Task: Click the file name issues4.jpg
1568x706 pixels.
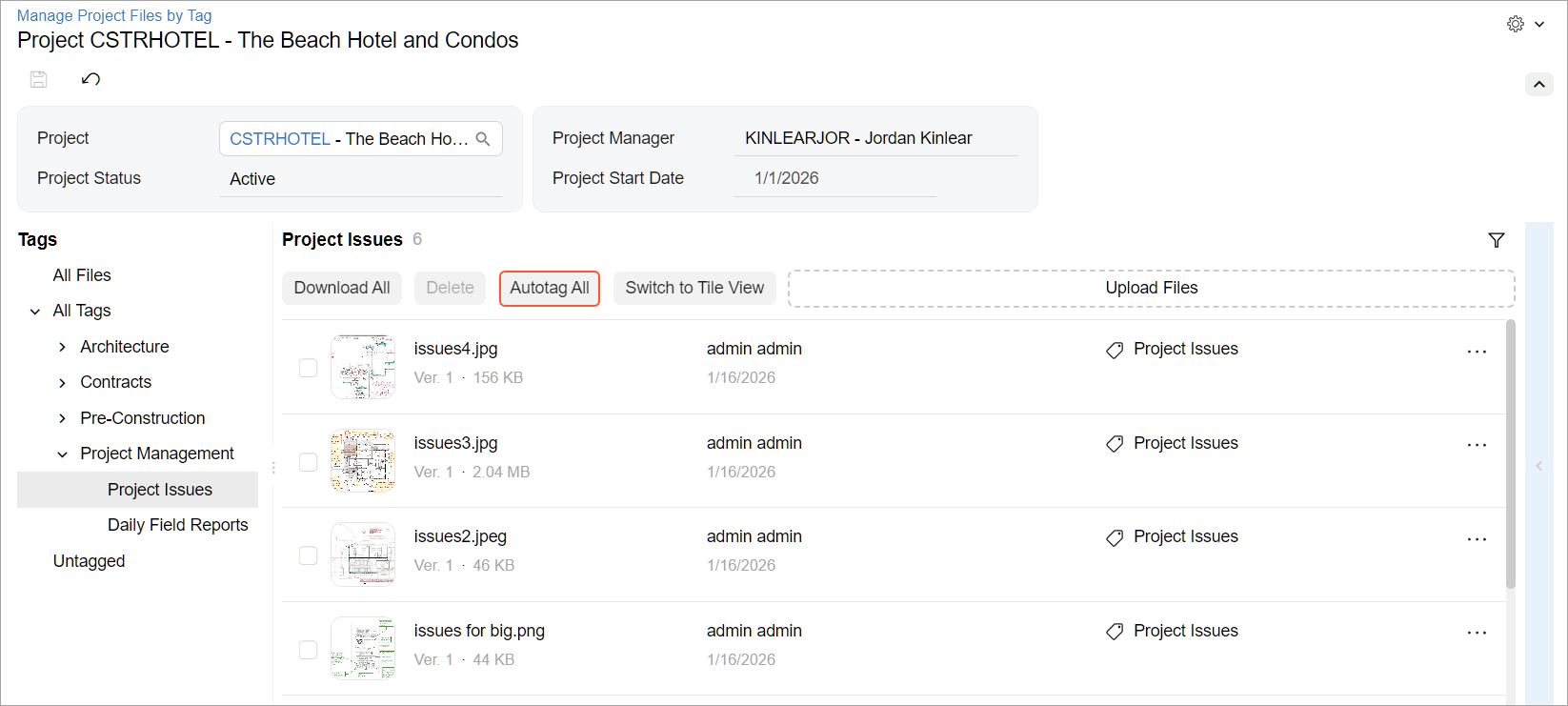Action: 455,349
